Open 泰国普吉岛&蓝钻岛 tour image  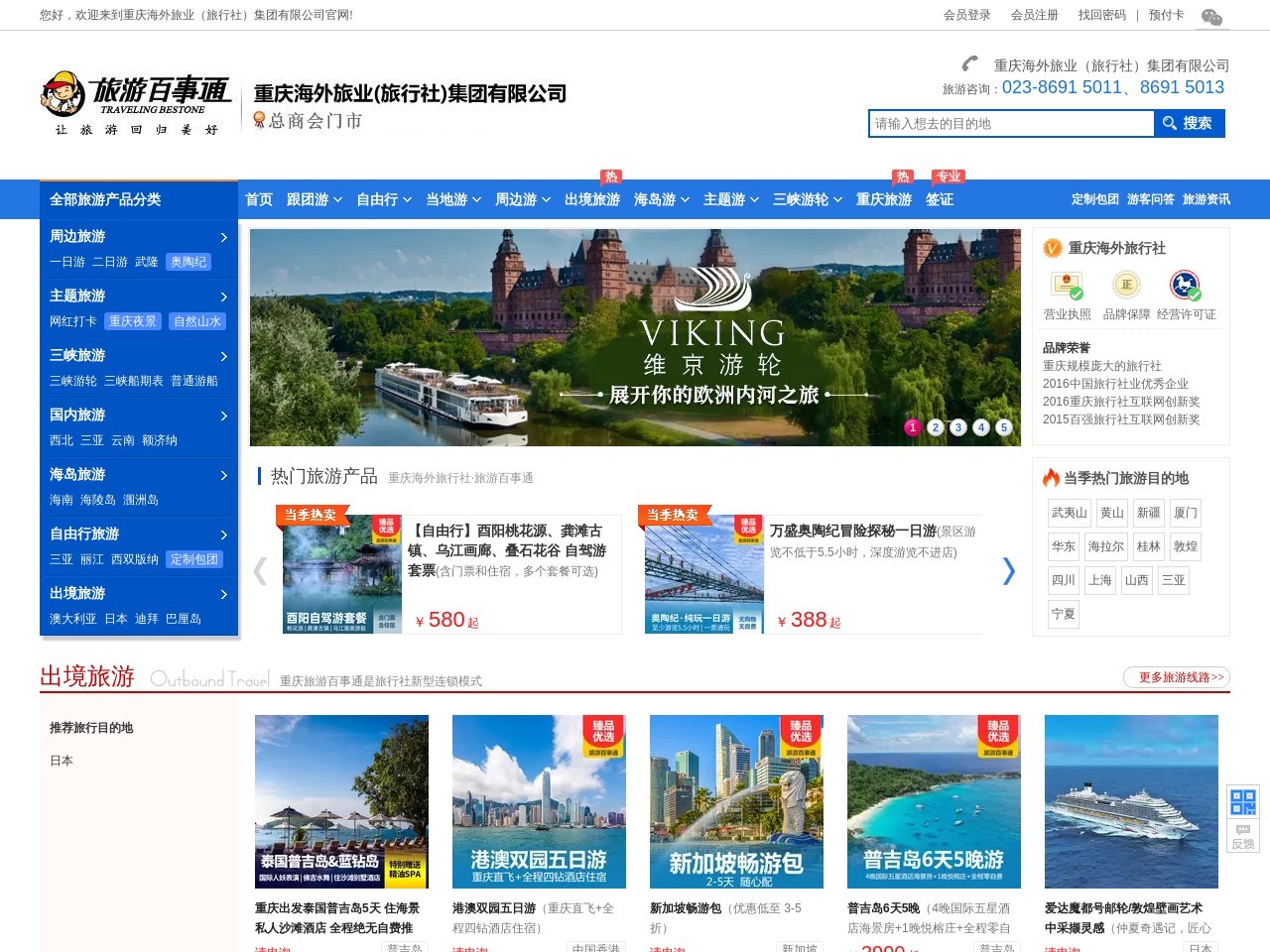coord(341,801)
